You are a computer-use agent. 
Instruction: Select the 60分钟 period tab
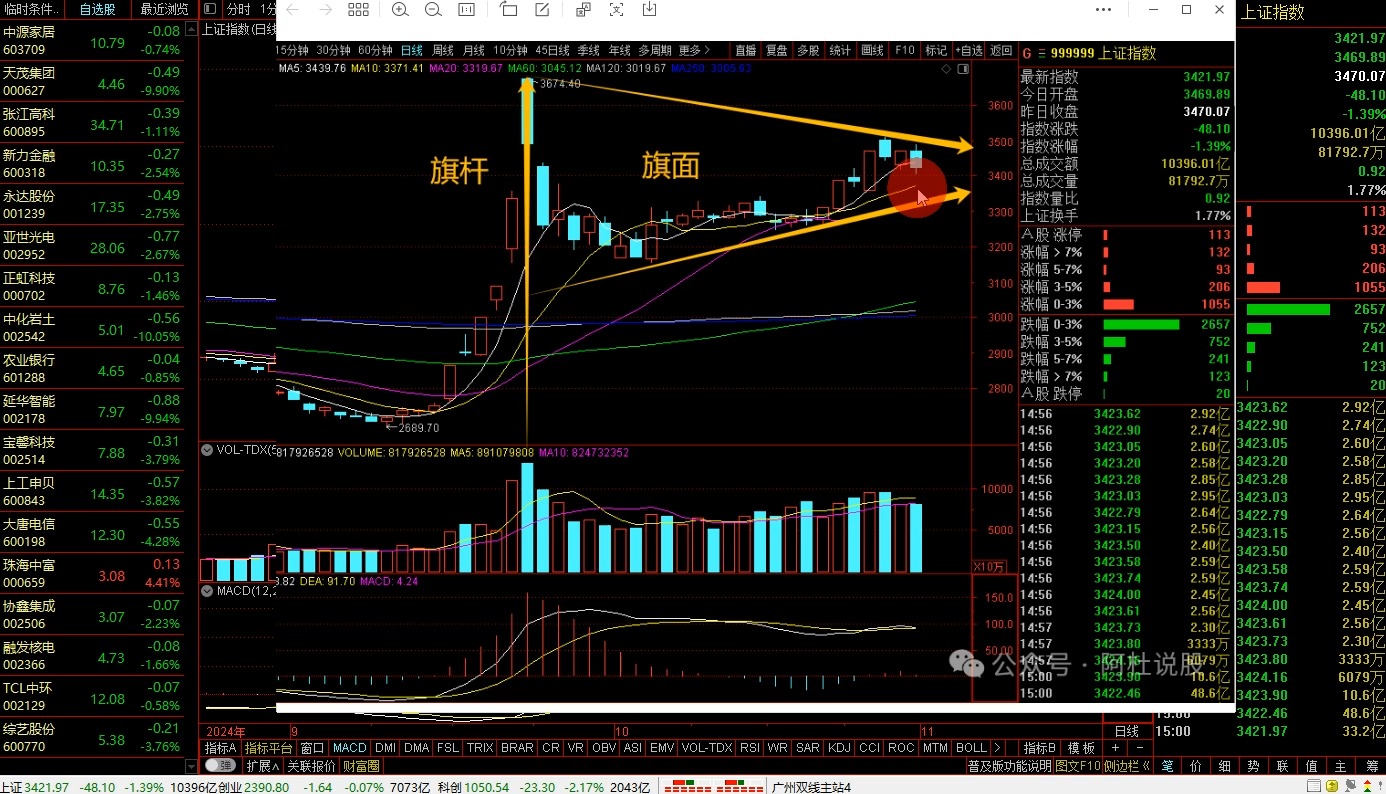[375, 50]
